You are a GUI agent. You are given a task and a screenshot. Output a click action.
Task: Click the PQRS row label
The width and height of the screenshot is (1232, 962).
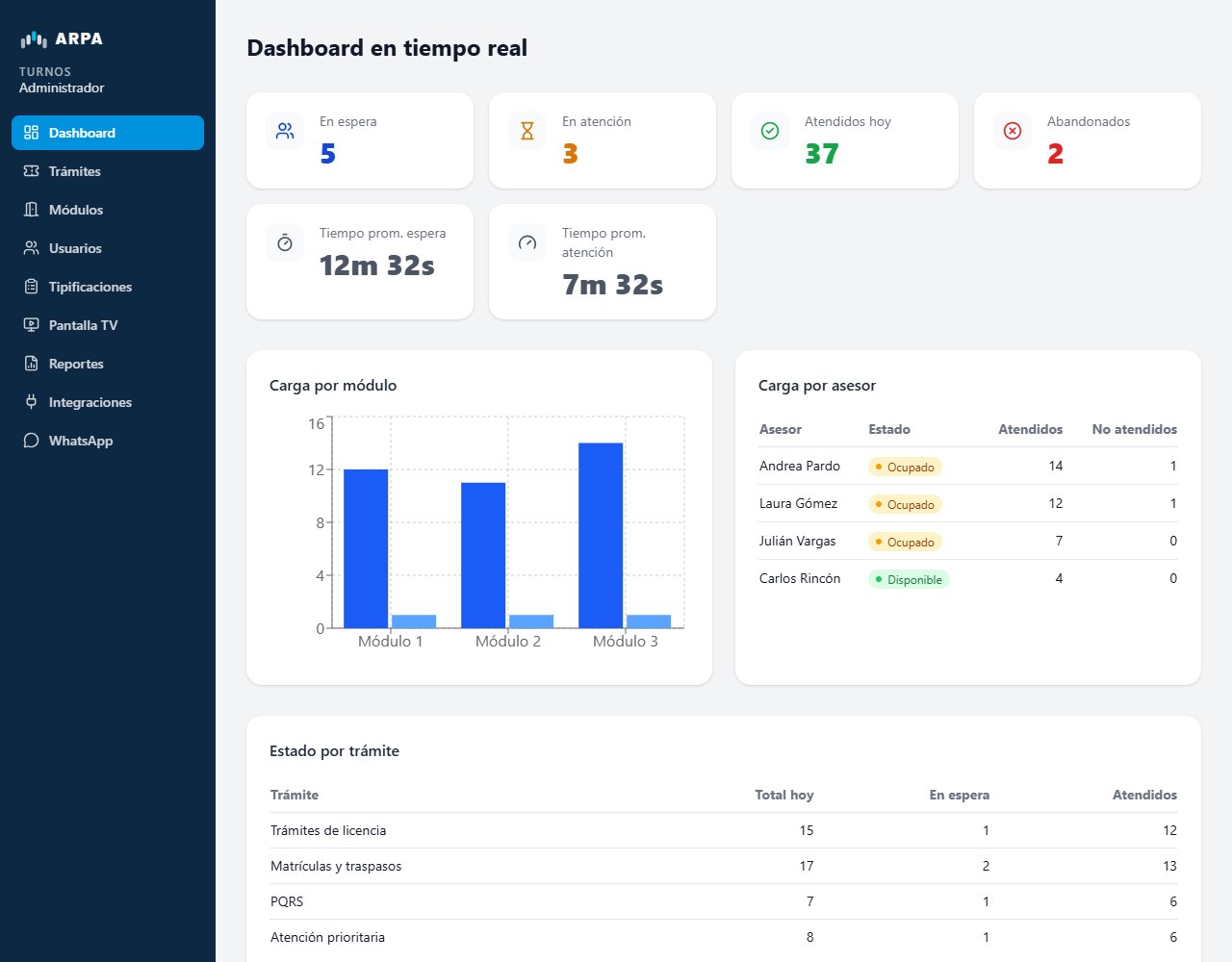[287, 901]
